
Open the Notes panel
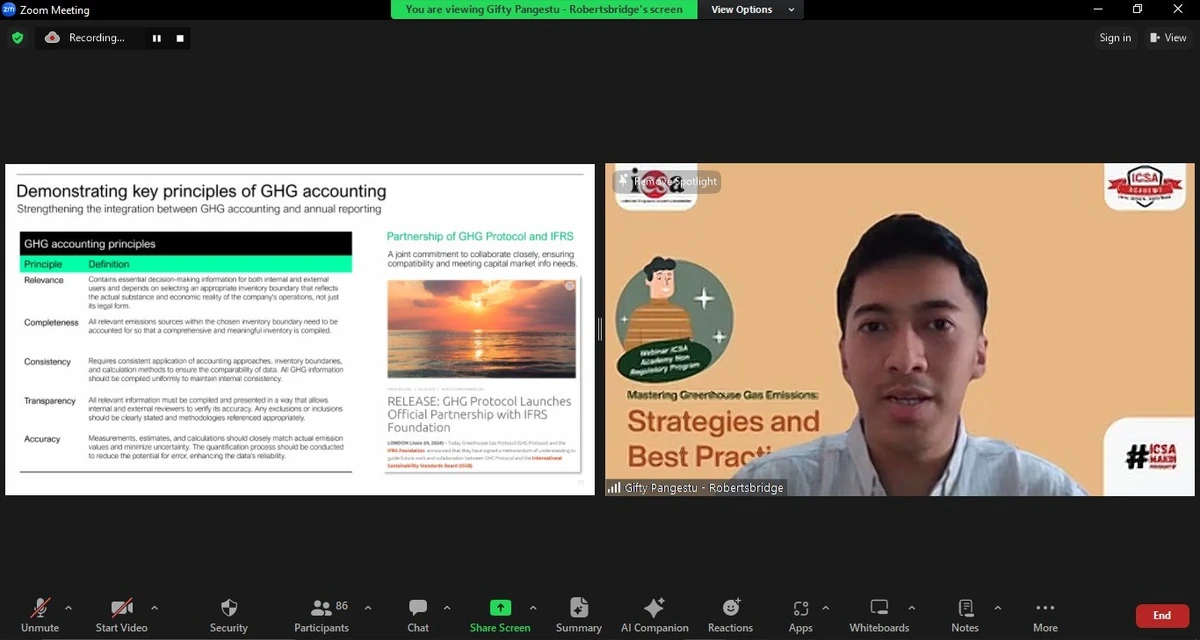[964, 614]
